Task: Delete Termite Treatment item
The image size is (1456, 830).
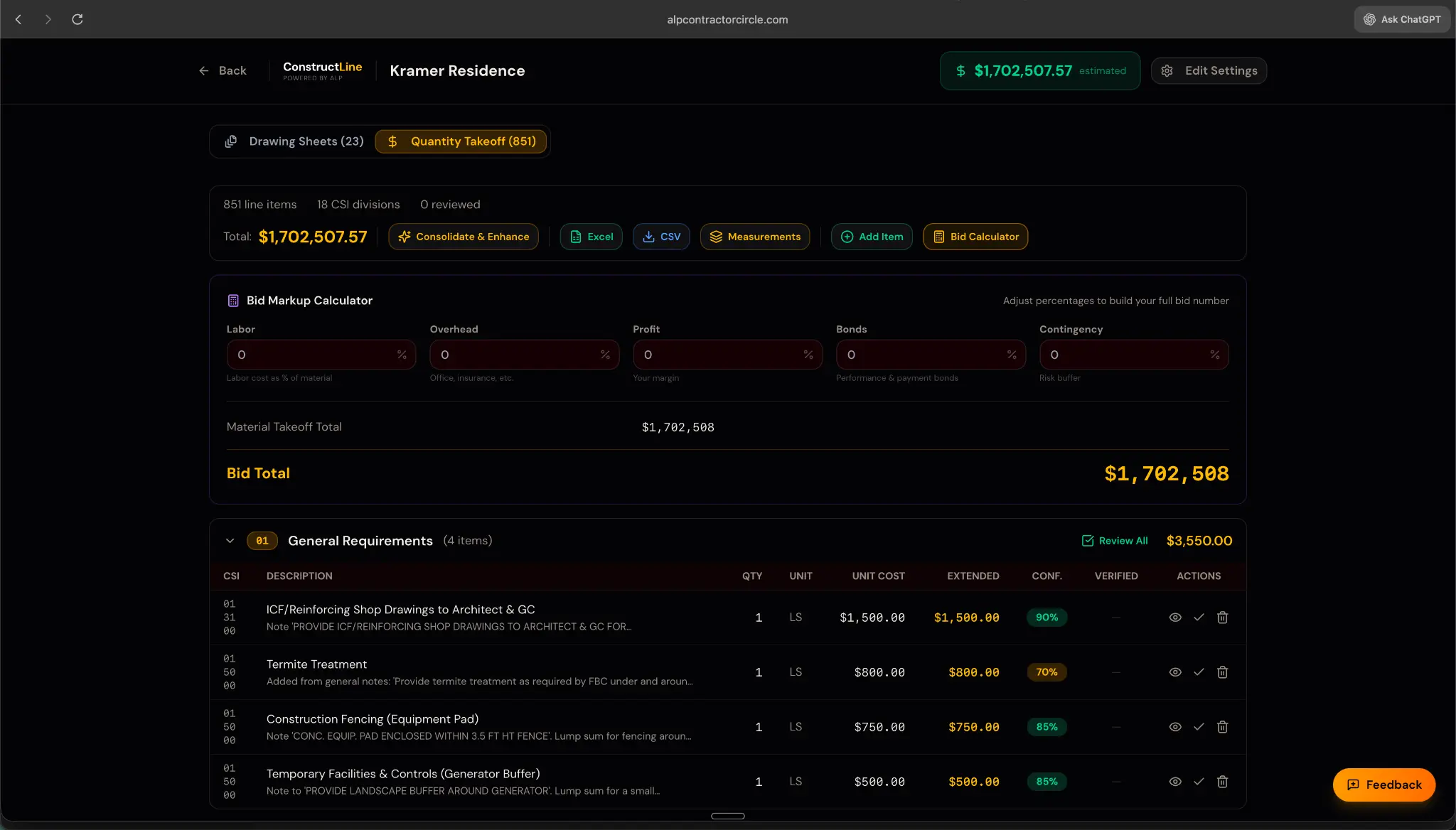Action: (x=1222, y=672)
